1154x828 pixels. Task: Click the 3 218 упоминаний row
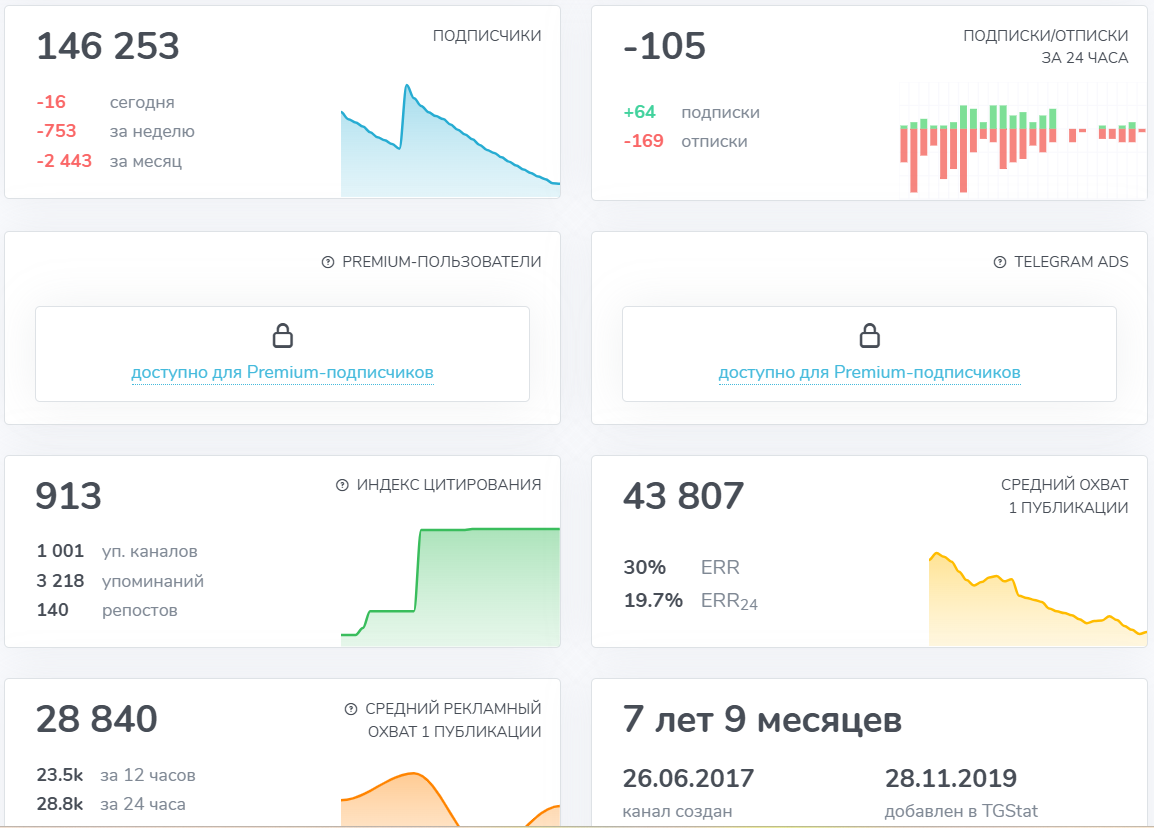click(120, 581)
